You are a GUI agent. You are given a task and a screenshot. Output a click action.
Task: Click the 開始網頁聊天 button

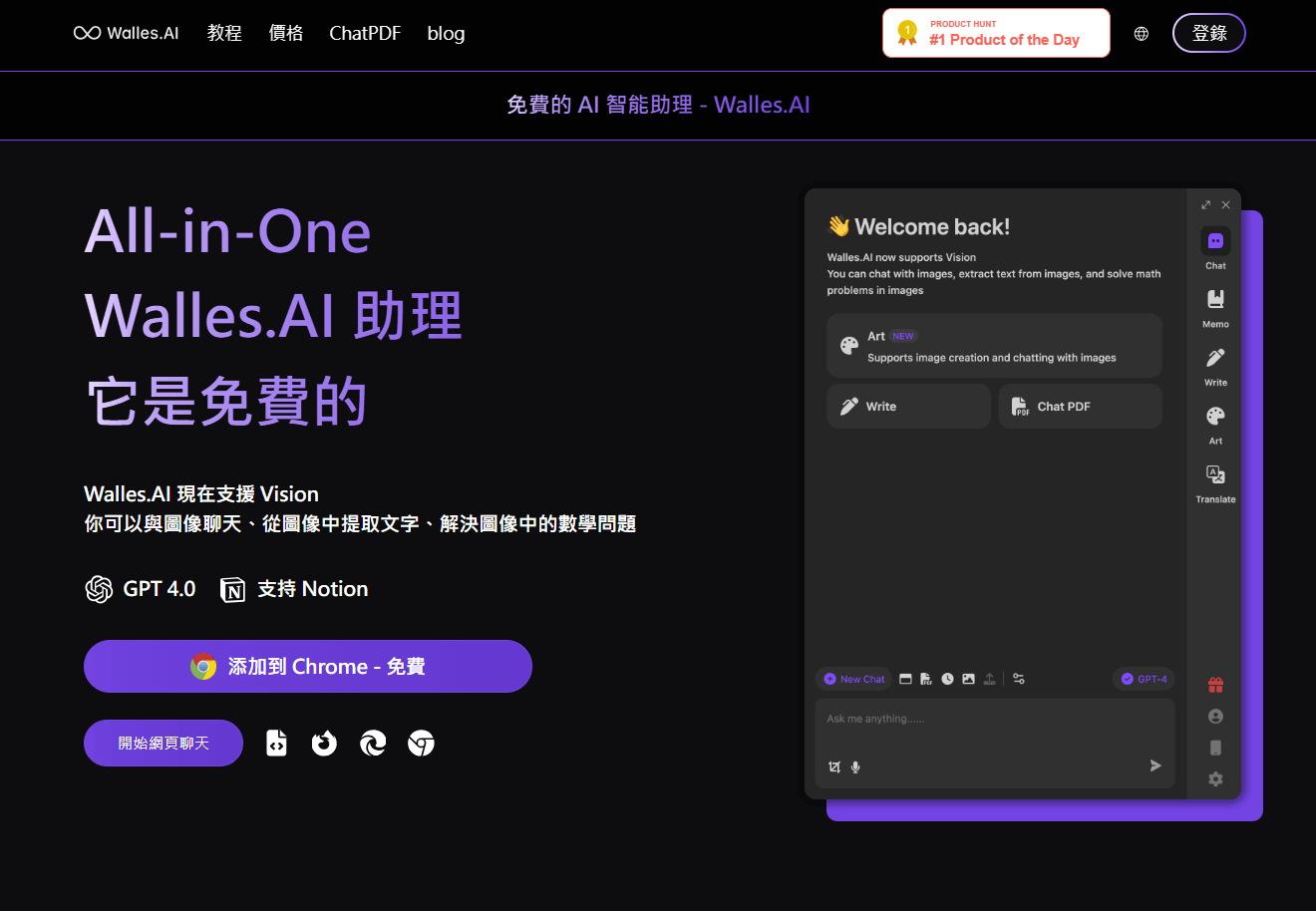(x=164, y=743)
